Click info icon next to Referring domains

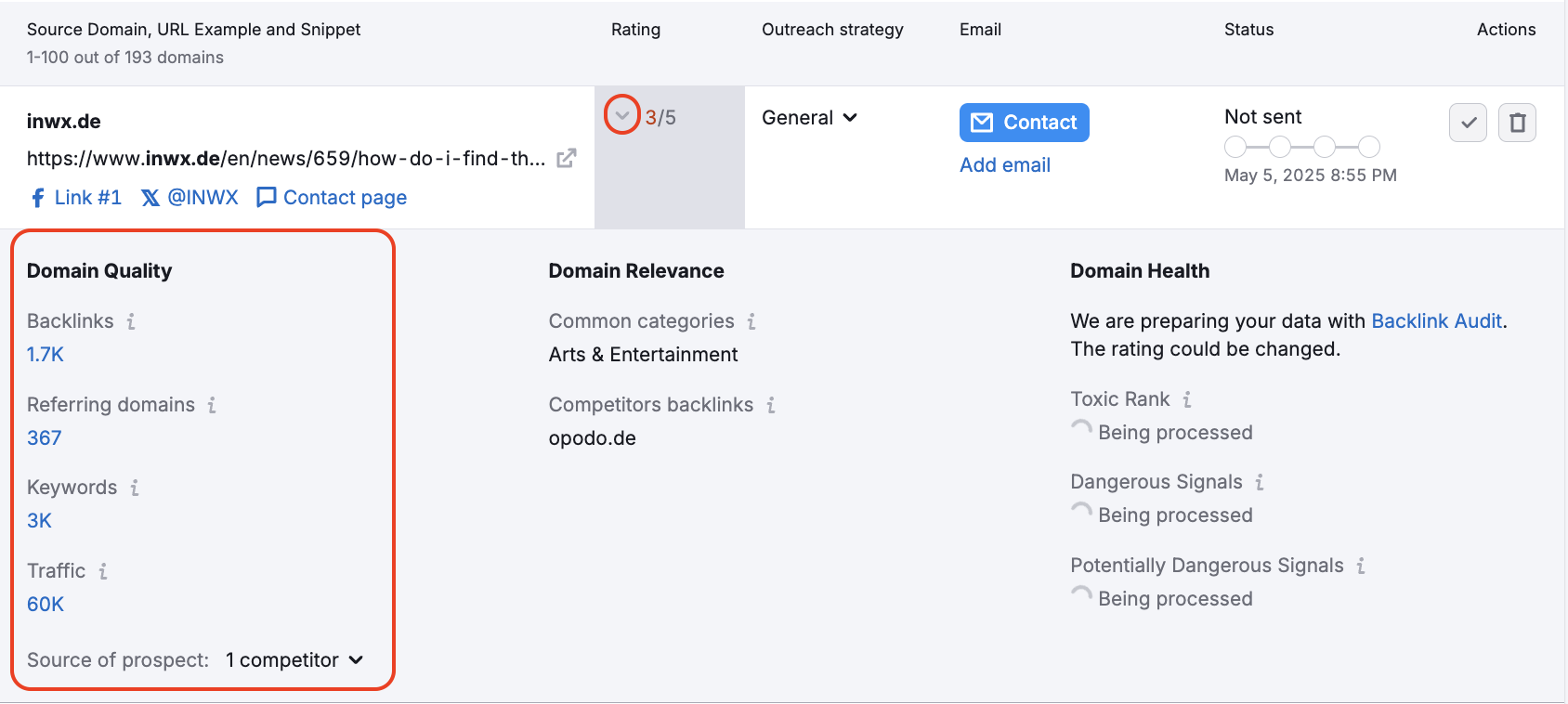(x=212, y=405)
